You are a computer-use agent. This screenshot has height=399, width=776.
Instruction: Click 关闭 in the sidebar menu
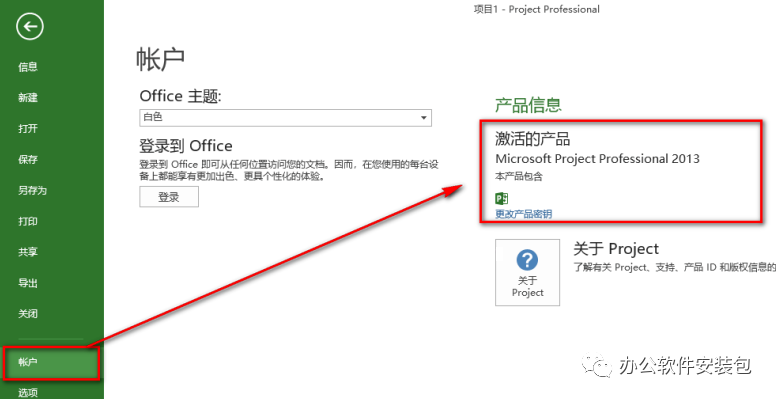click(x=28, y=314)
